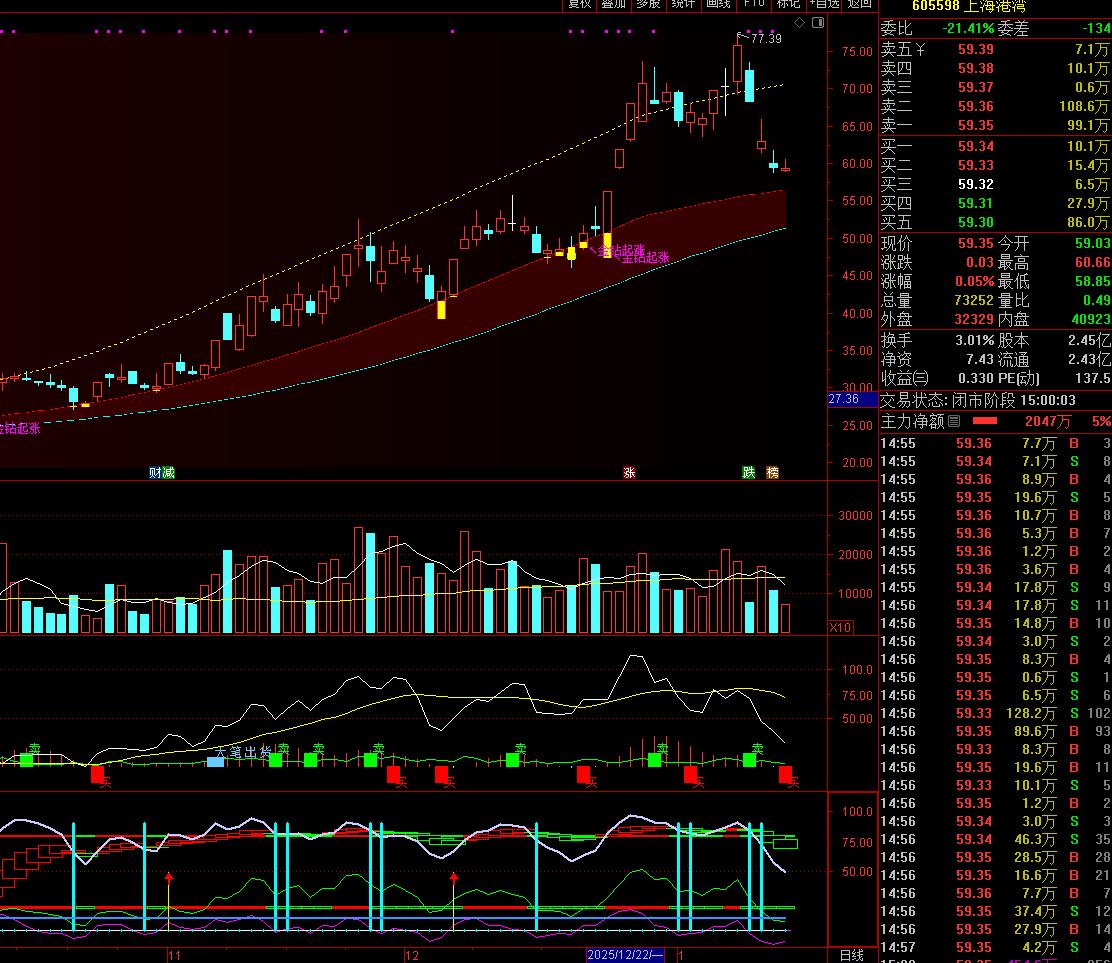Open 复权 adjustment options

(579, 4)
